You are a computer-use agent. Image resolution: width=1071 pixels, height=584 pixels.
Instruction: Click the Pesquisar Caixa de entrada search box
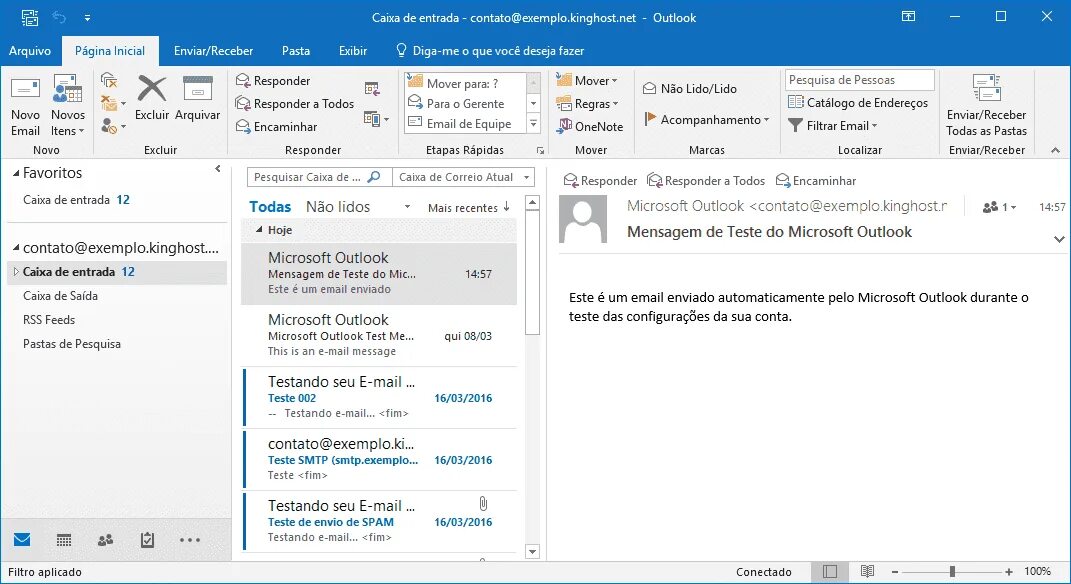319,177
